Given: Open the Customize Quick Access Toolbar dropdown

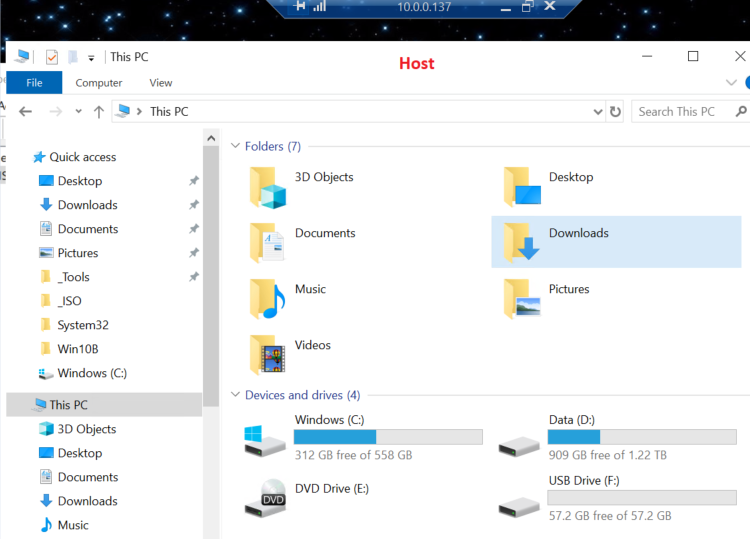Looking at the screenshot, I should 91,58.
